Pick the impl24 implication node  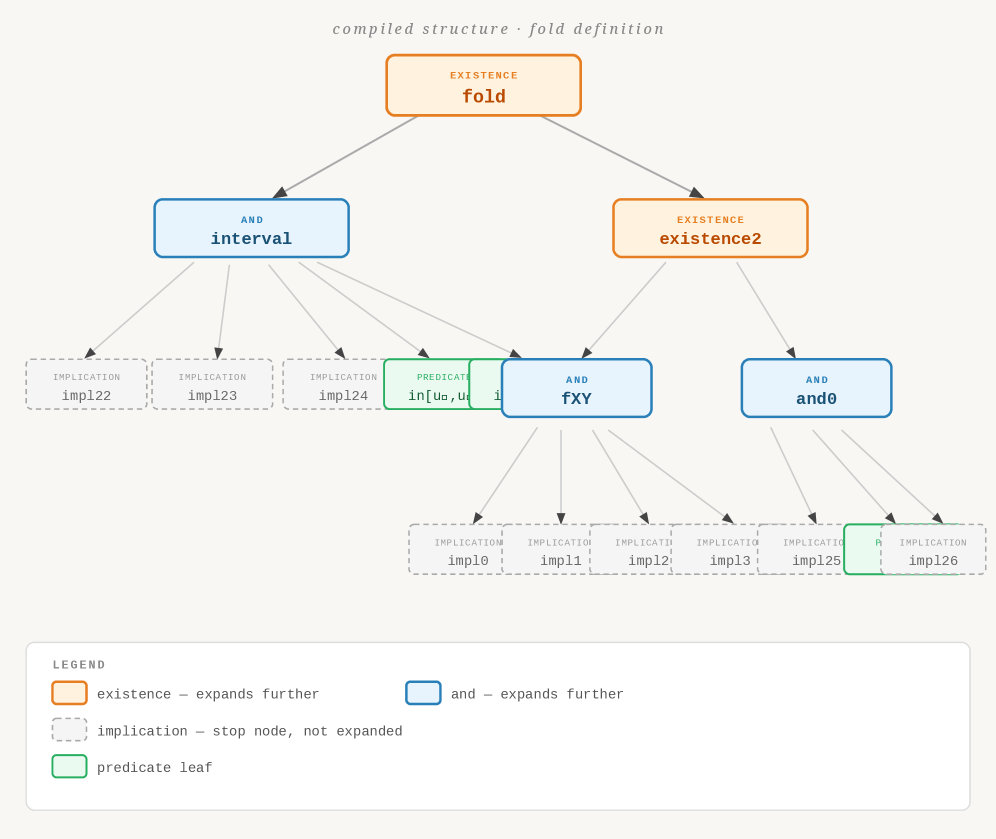click(333, 385)
